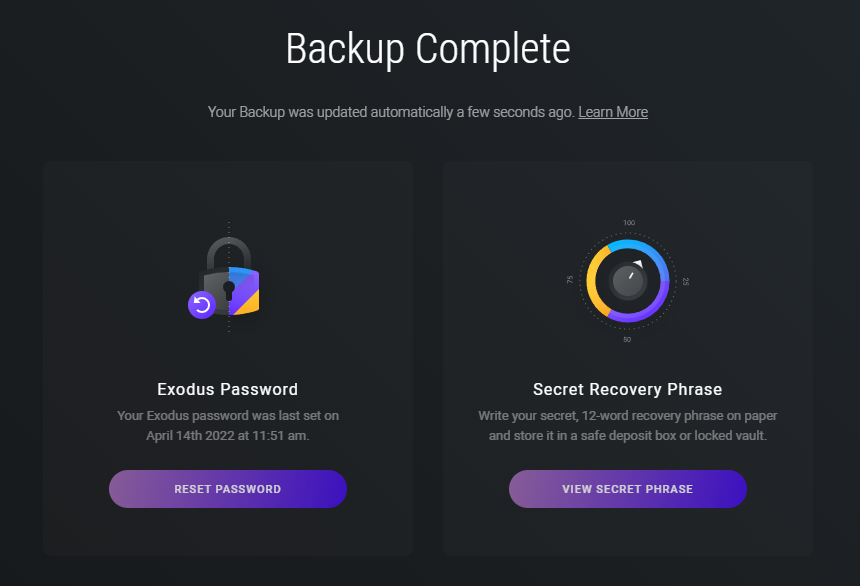860x586 pixels.
Task: Click the RESET PASSWORD button
Action: 228,489
